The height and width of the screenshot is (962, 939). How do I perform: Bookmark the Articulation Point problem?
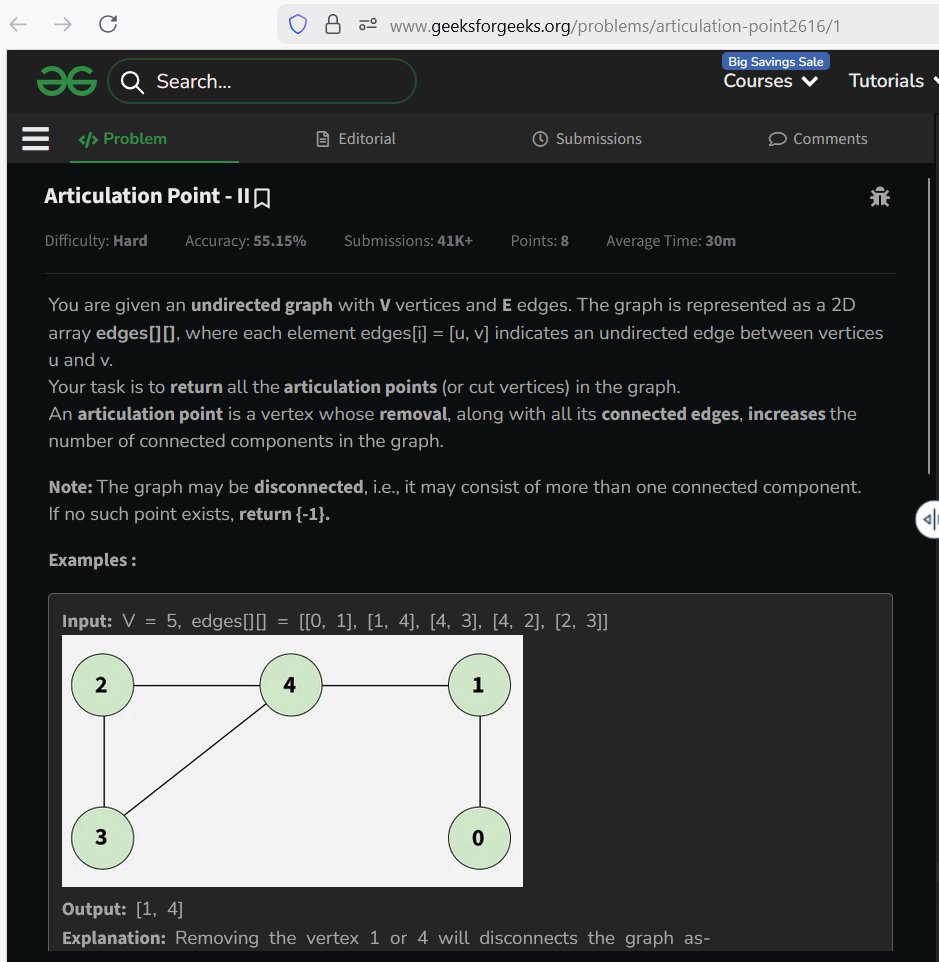(262, 198)
